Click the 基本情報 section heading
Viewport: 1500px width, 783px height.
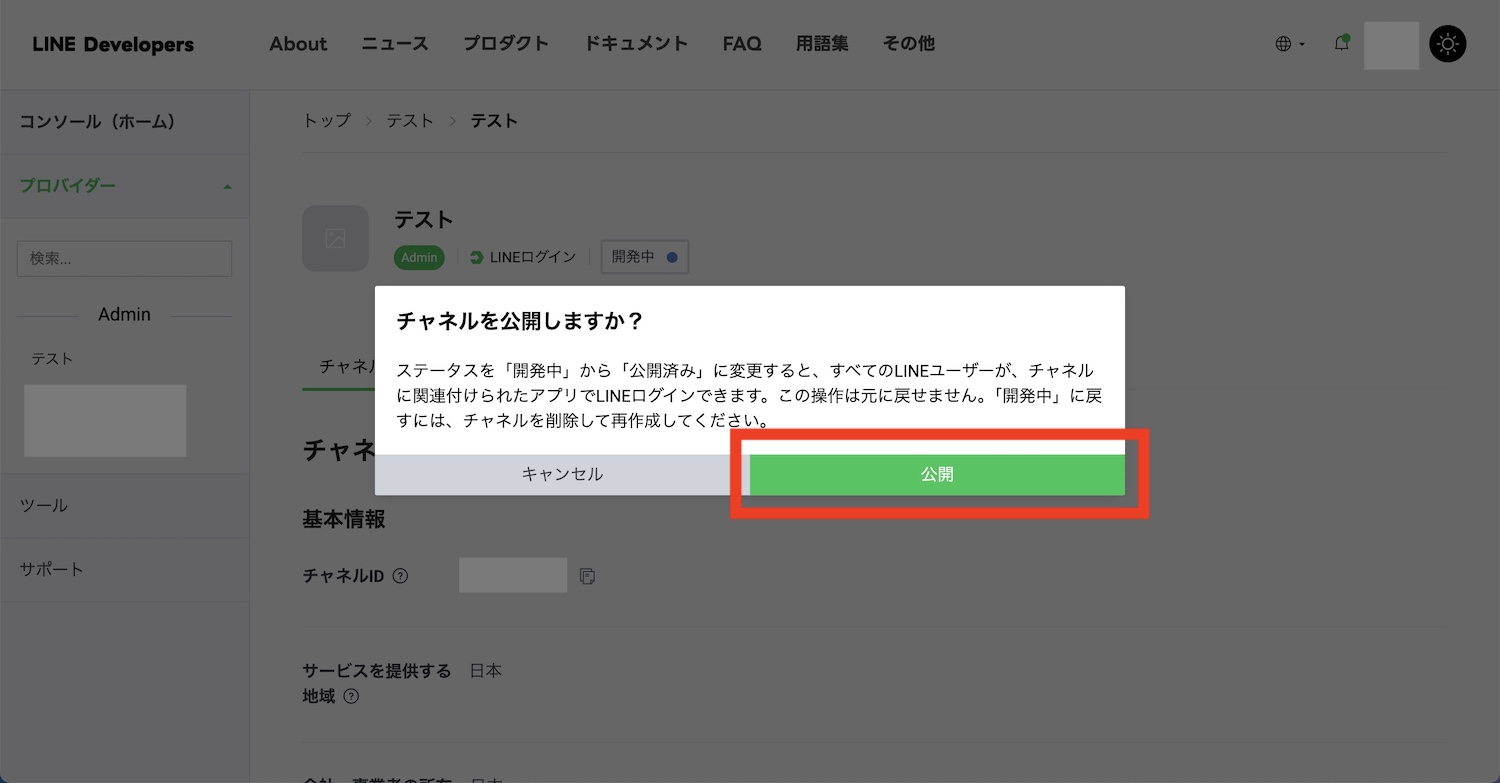(x=344, y=519)
